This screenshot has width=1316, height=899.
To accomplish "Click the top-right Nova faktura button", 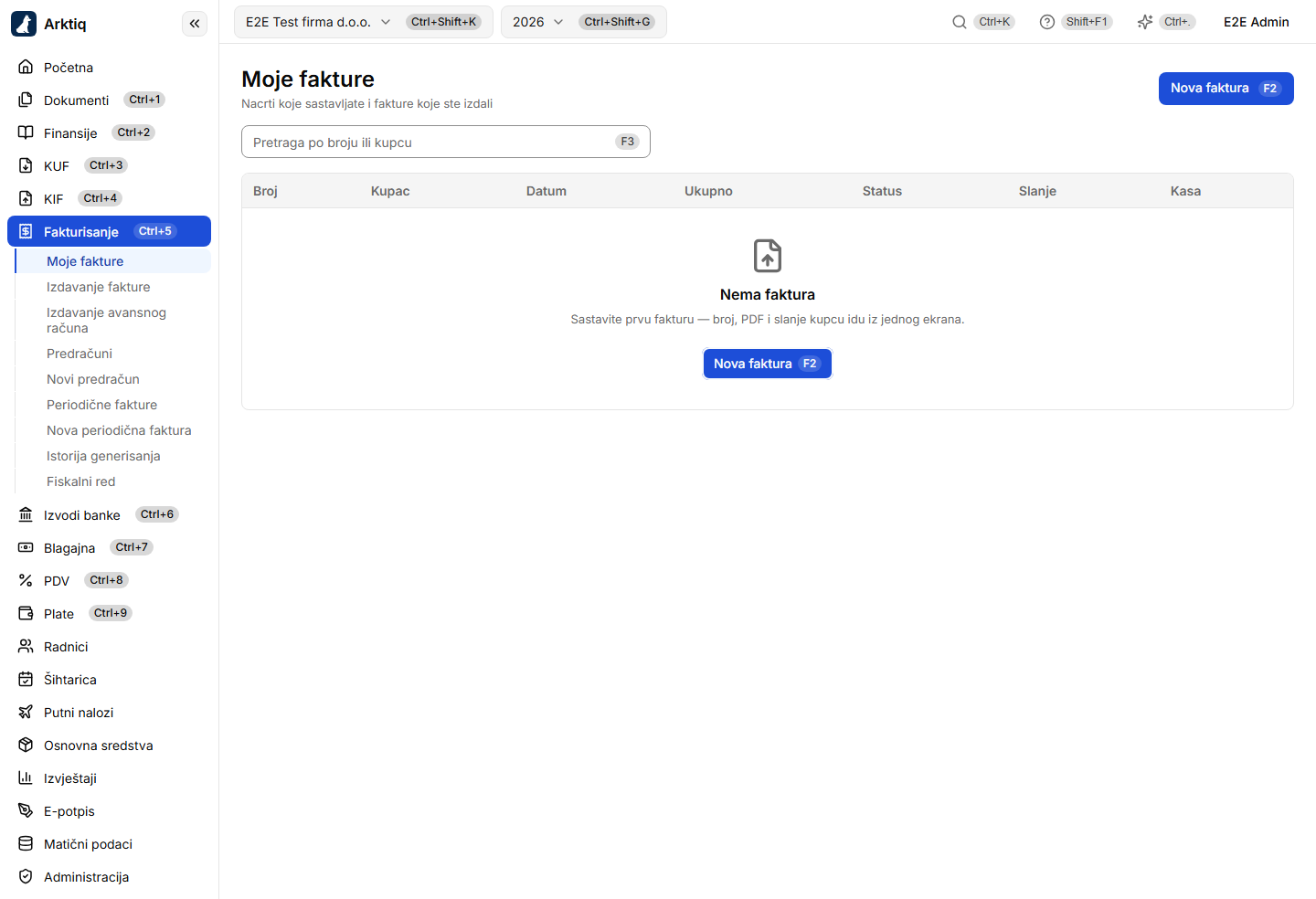I will pos(1226,89).
